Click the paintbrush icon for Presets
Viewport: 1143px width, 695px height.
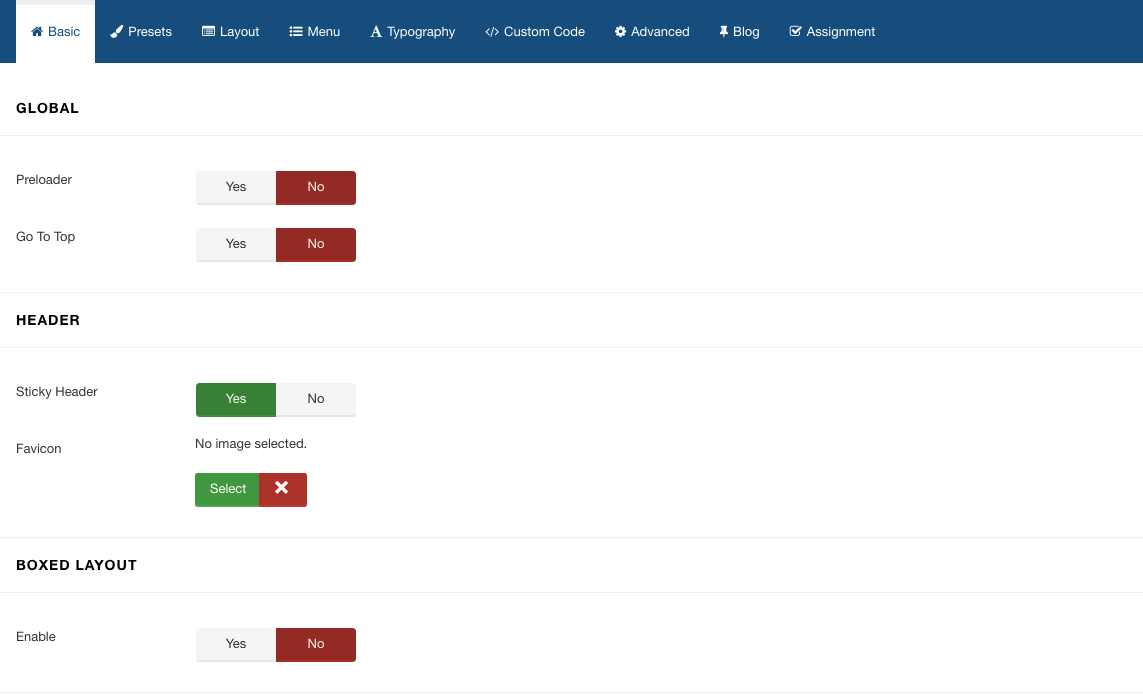tap(117, 32)
